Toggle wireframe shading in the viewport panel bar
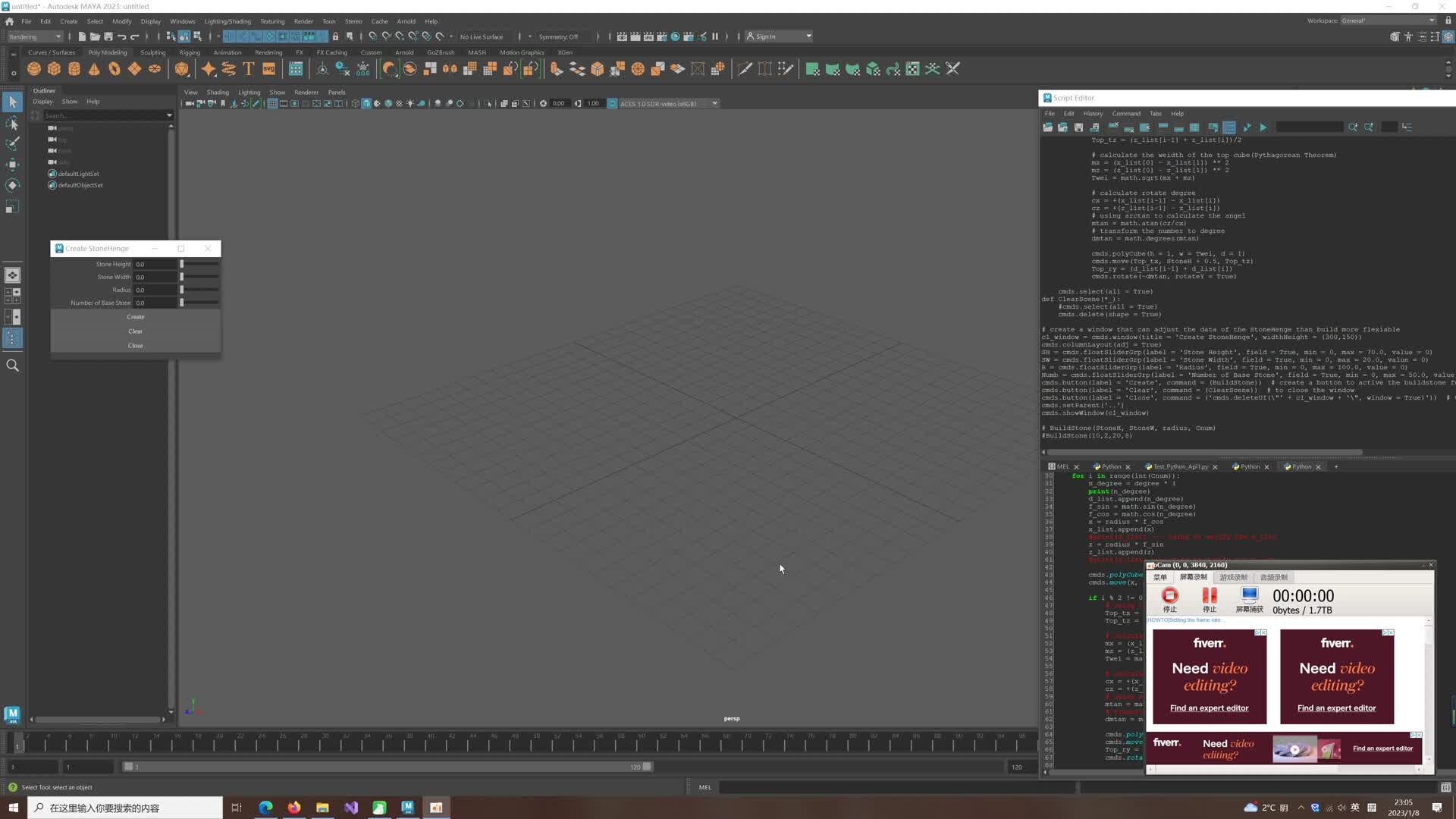 354,103
